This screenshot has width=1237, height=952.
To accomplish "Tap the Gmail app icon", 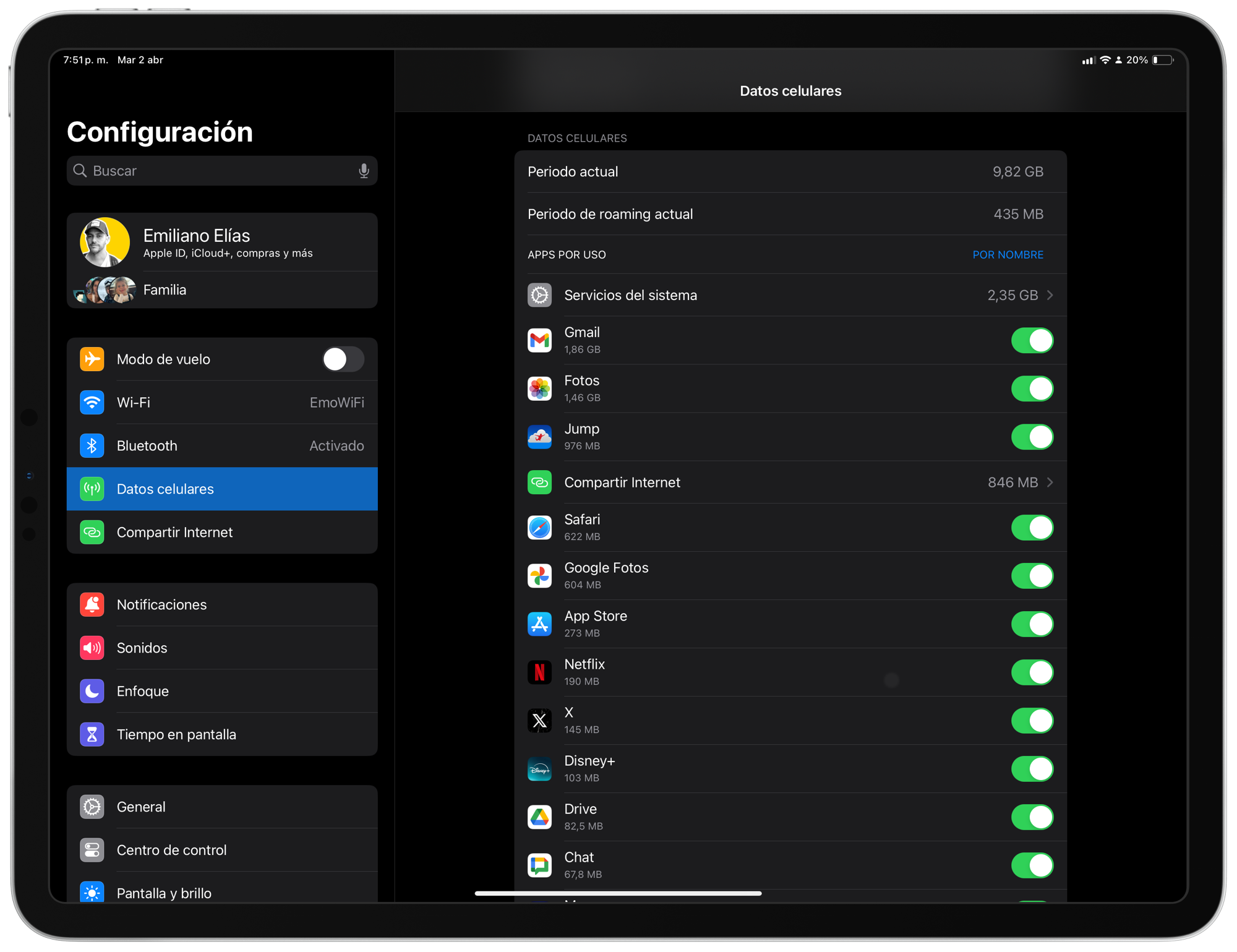I will pyautogui.click(x=539, y=340).
